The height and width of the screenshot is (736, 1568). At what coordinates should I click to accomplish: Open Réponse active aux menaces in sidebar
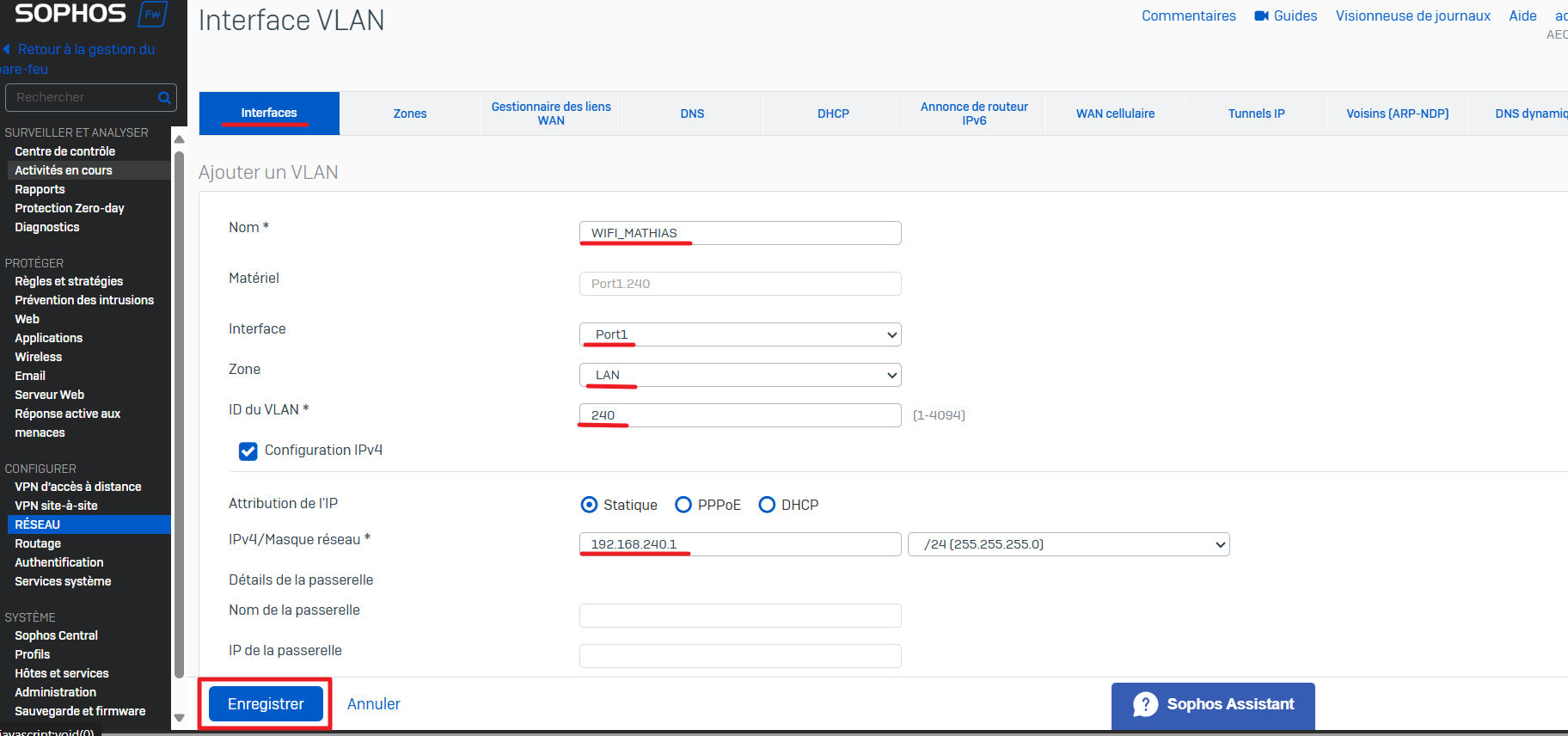click(x=68, y=423)
